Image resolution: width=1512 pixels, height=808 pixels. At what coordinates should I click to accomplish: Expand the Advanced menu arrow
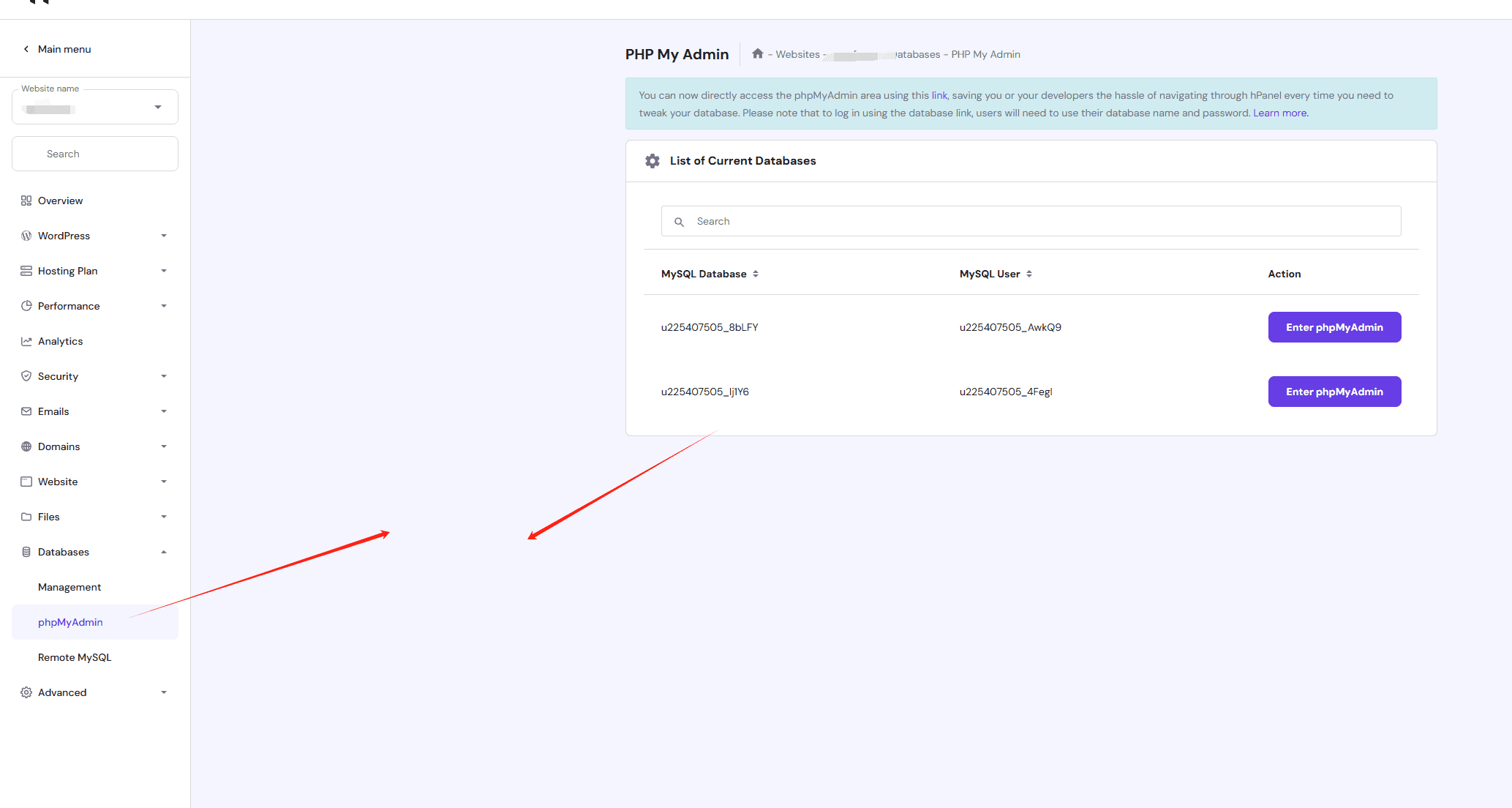coord(164,692)
